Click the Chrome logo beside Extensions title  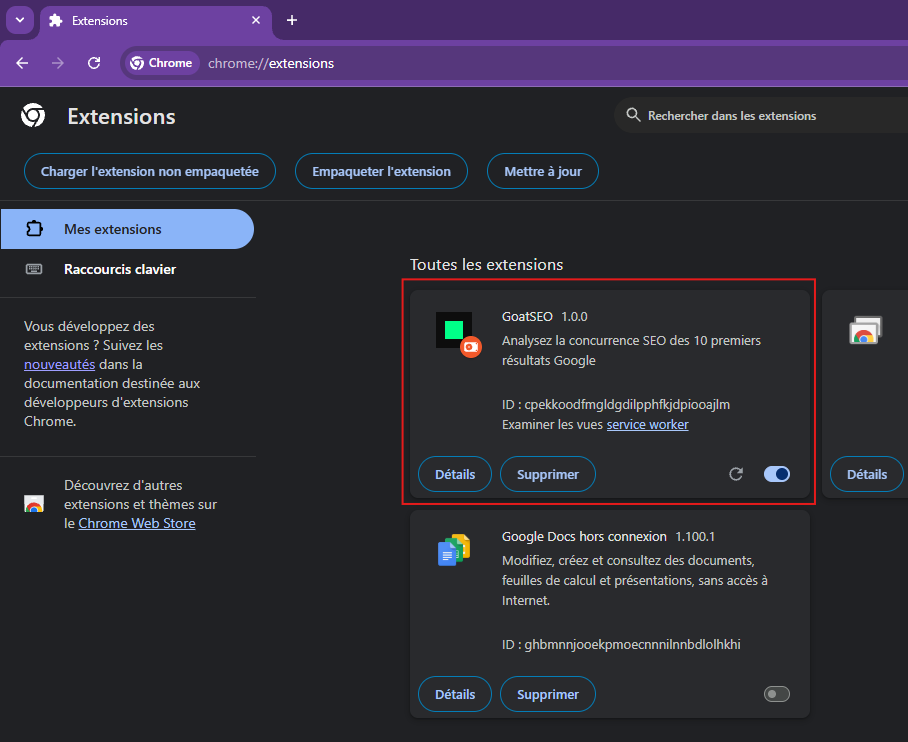tap(33, 116)
